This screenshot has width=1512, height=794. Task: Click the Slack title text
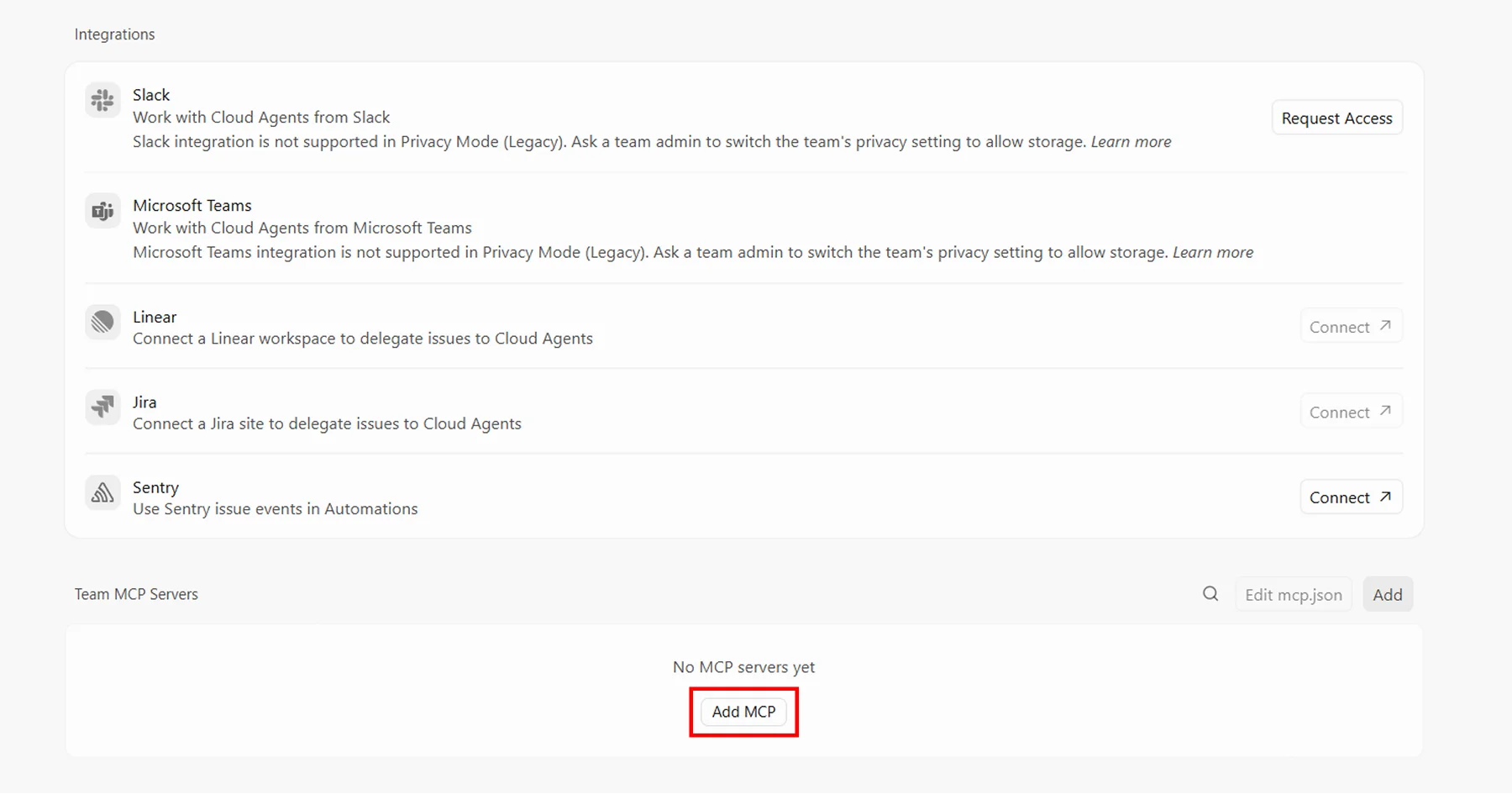pyautogui.click(x=151, y=95)
